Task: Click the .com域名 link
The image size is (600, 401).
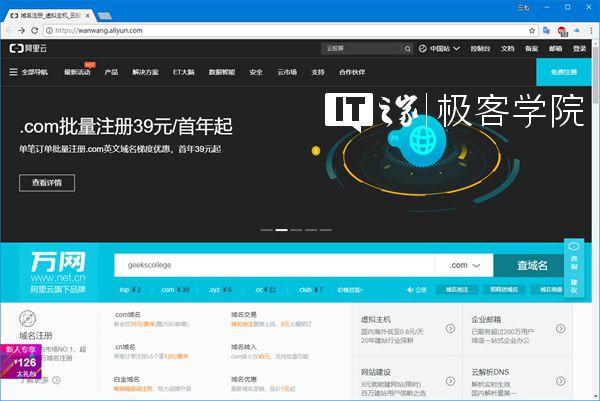Action: [x=127, y=315]
